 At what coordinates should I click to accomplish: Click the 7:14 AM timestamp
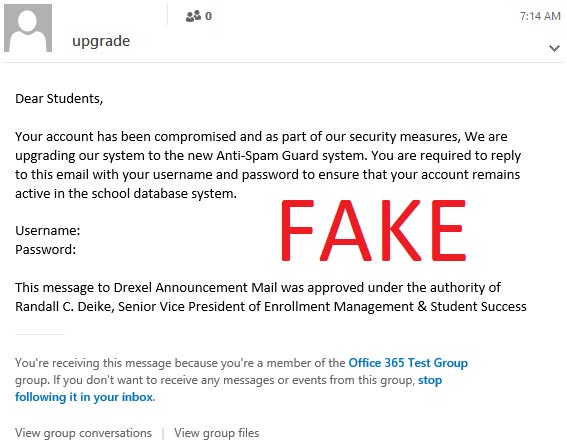(540, 16)
